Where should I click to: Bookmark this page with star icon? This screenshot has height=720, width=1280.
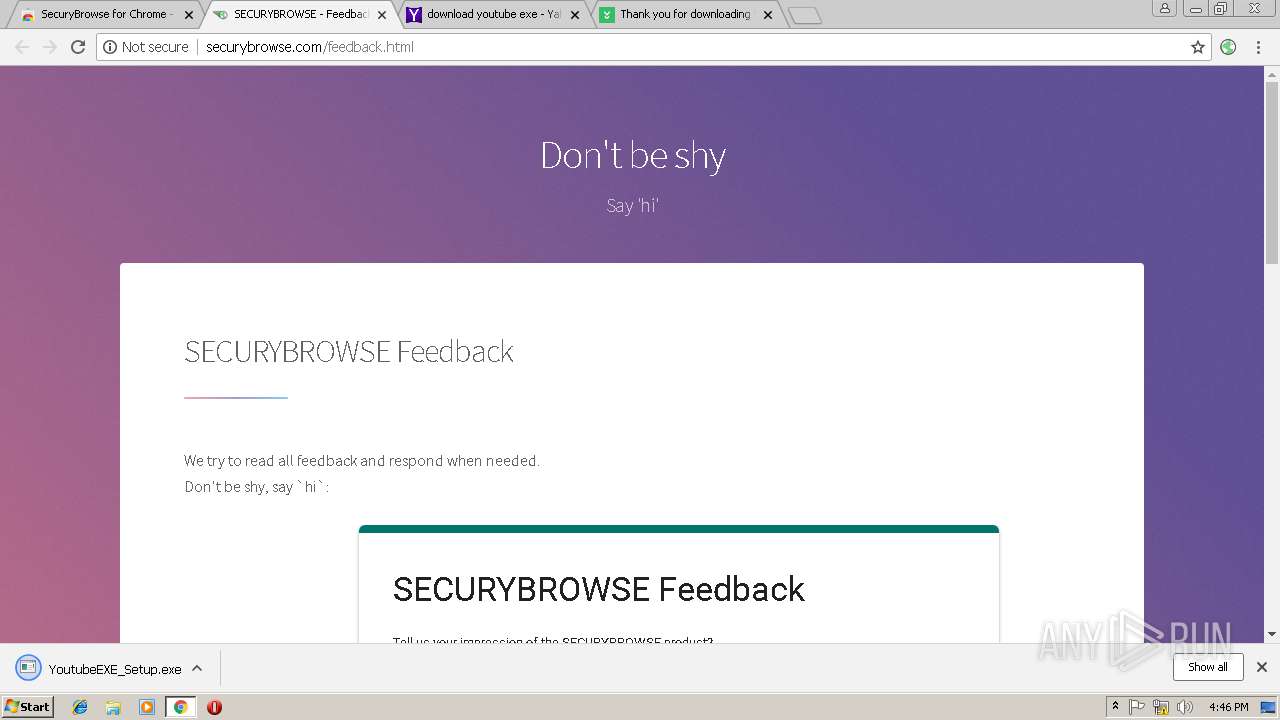pos(1198,47)
